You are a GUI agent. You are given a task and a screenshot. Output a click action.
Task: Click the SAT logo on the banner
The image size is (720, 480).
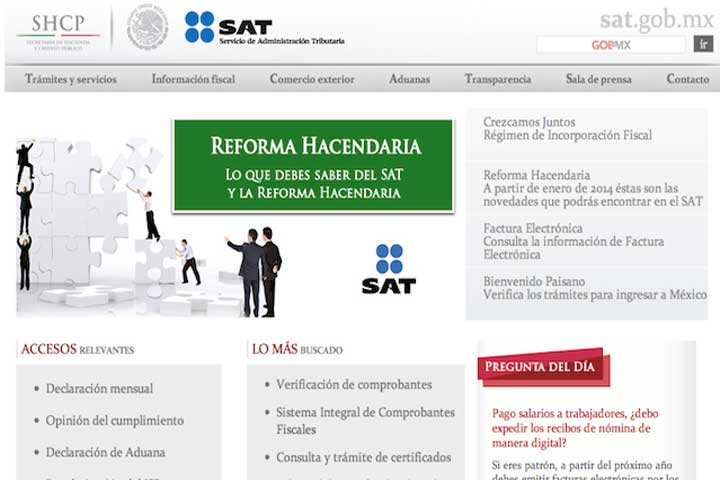point(389,268)
